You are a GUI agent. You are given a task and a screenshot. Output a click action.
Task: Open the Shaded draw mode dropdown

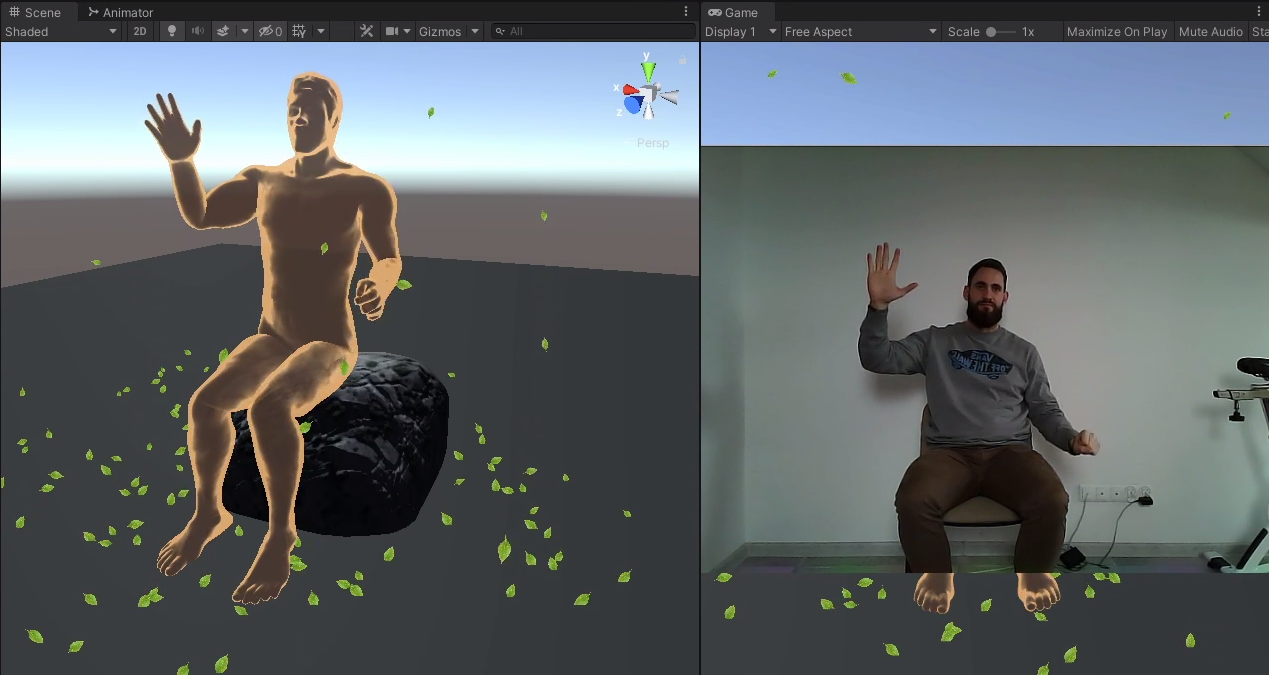pyautogui.click(x=61, y=31)
